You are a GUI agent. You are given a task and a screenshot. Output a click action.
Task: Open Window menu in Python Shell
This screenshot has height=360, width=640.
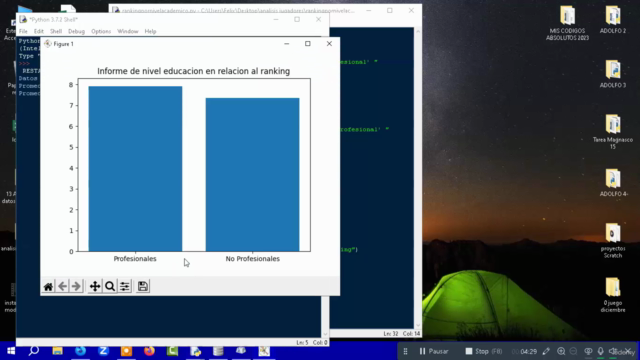(128, 31)
